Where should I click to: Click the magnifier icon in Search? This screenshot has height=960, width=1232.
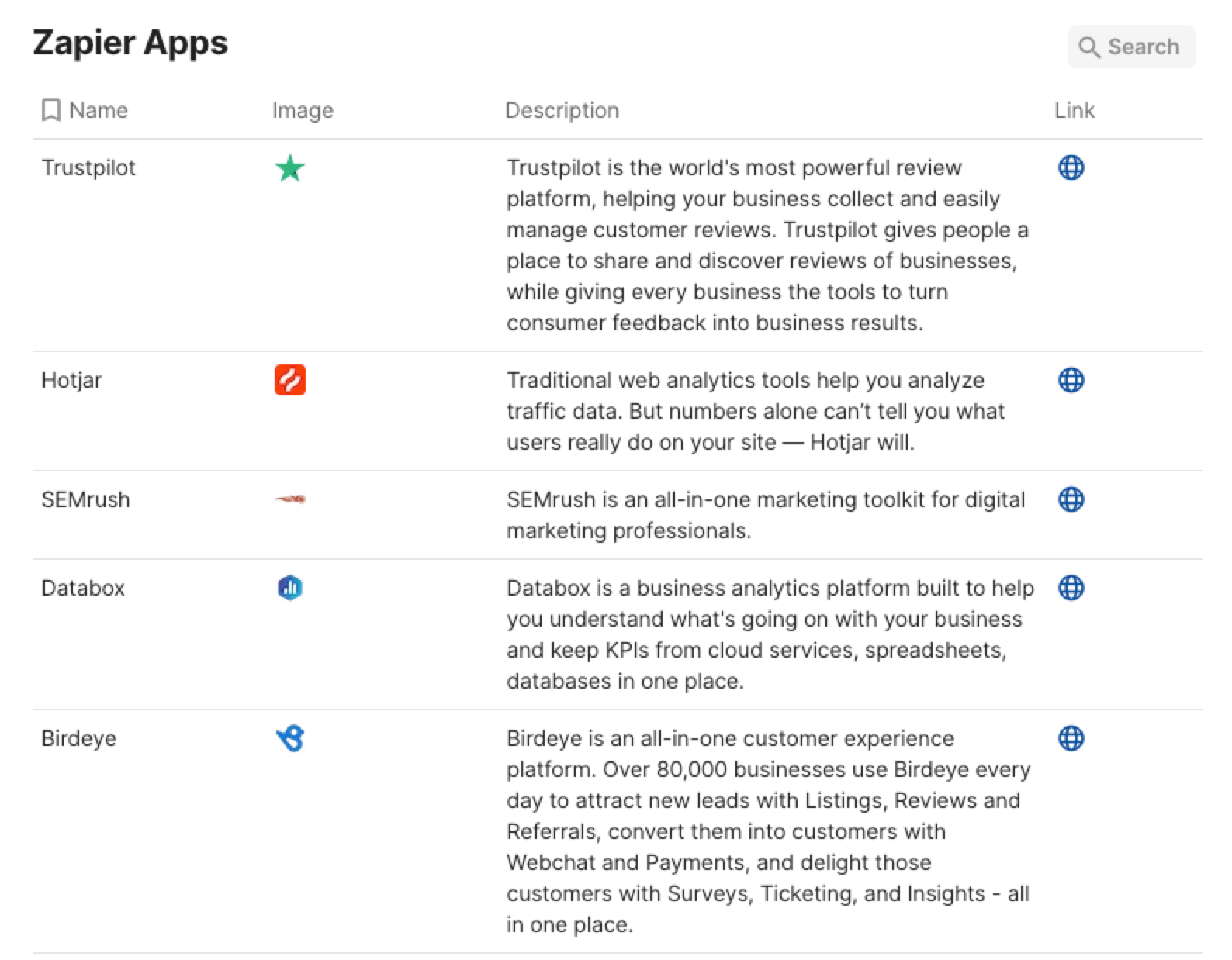pos(1089,47)
